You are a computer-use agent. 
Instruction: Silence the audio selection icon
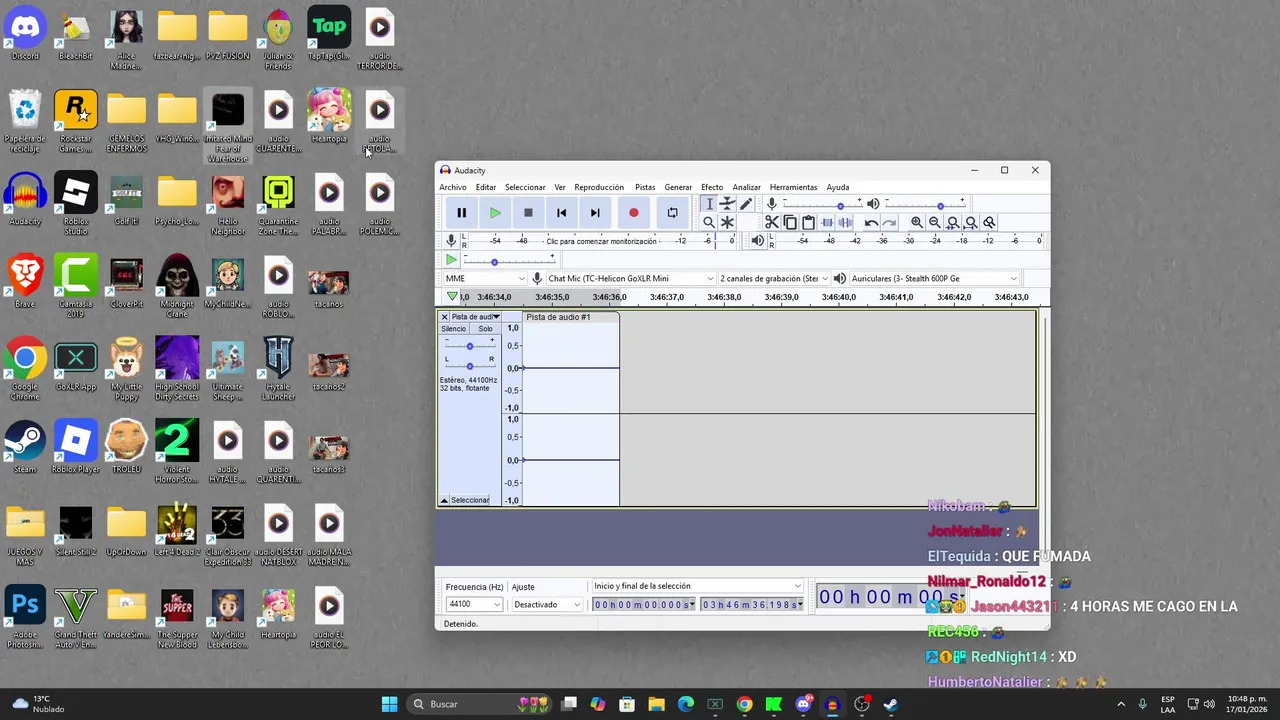pyautogui.click(x=845, y=222)
